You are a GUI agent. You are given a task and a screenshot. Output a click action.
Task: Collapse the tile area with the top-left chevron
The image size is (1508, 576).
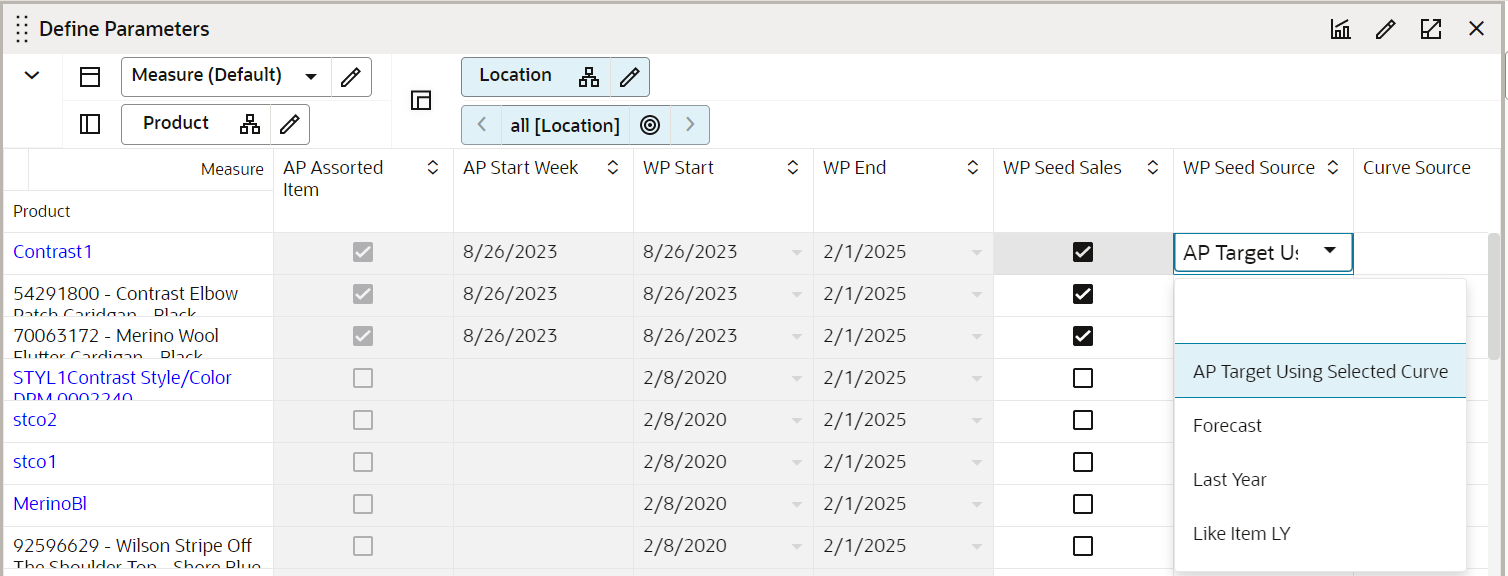click(x=31, y=75)
